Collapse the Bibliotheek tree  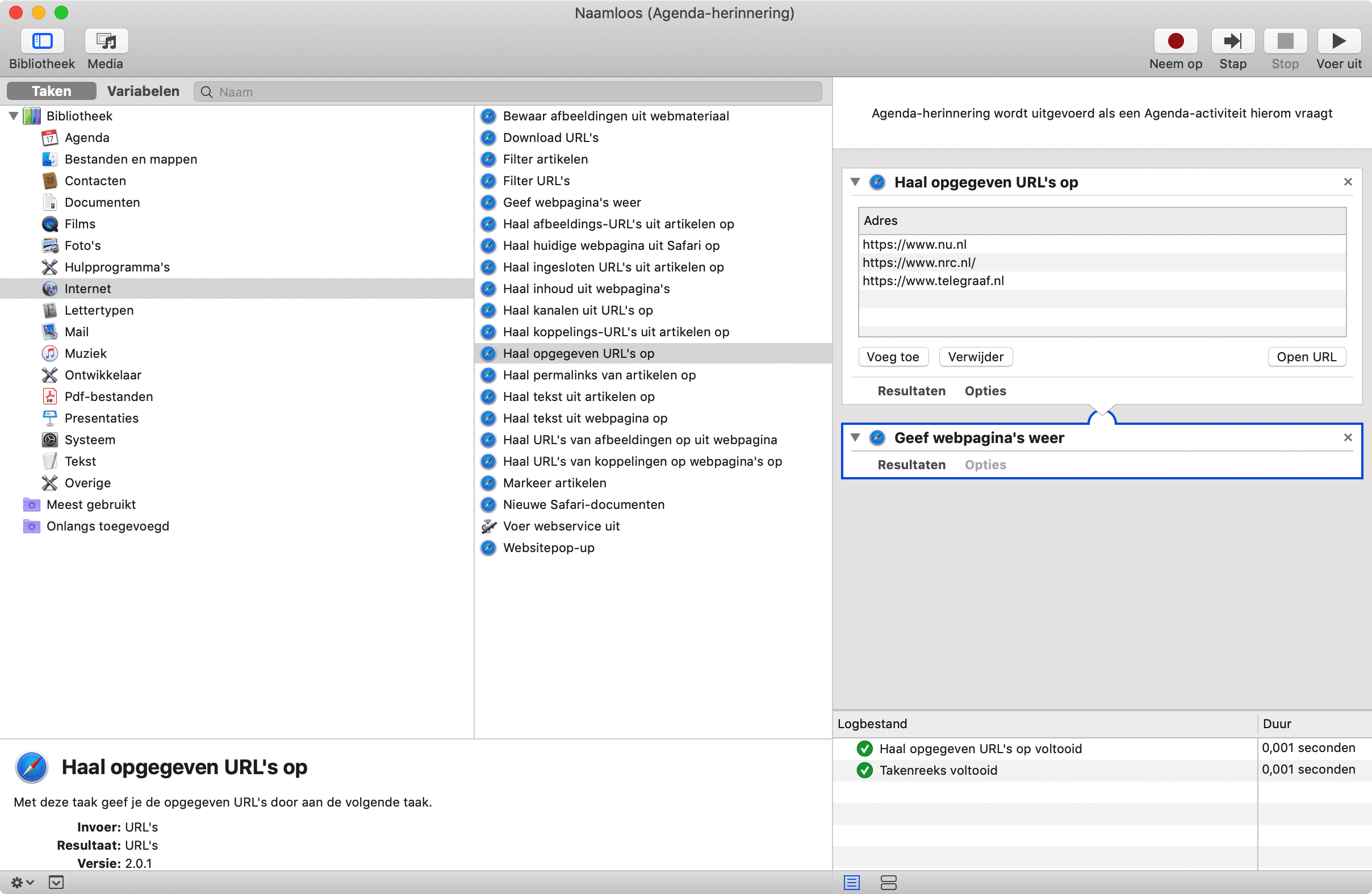point(13,116)
